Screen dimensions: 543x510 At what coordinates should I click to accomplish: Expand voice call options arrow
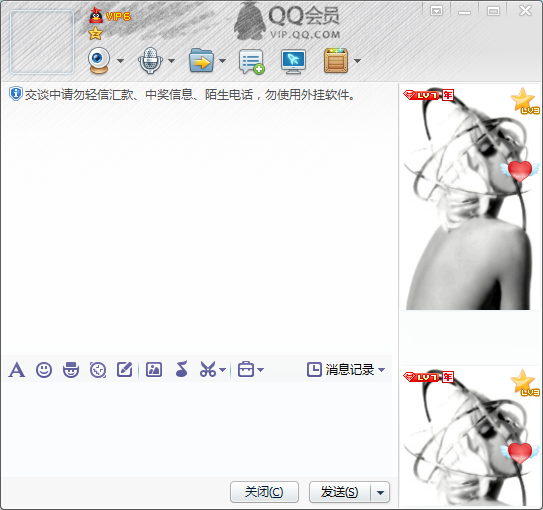[171, 61]
